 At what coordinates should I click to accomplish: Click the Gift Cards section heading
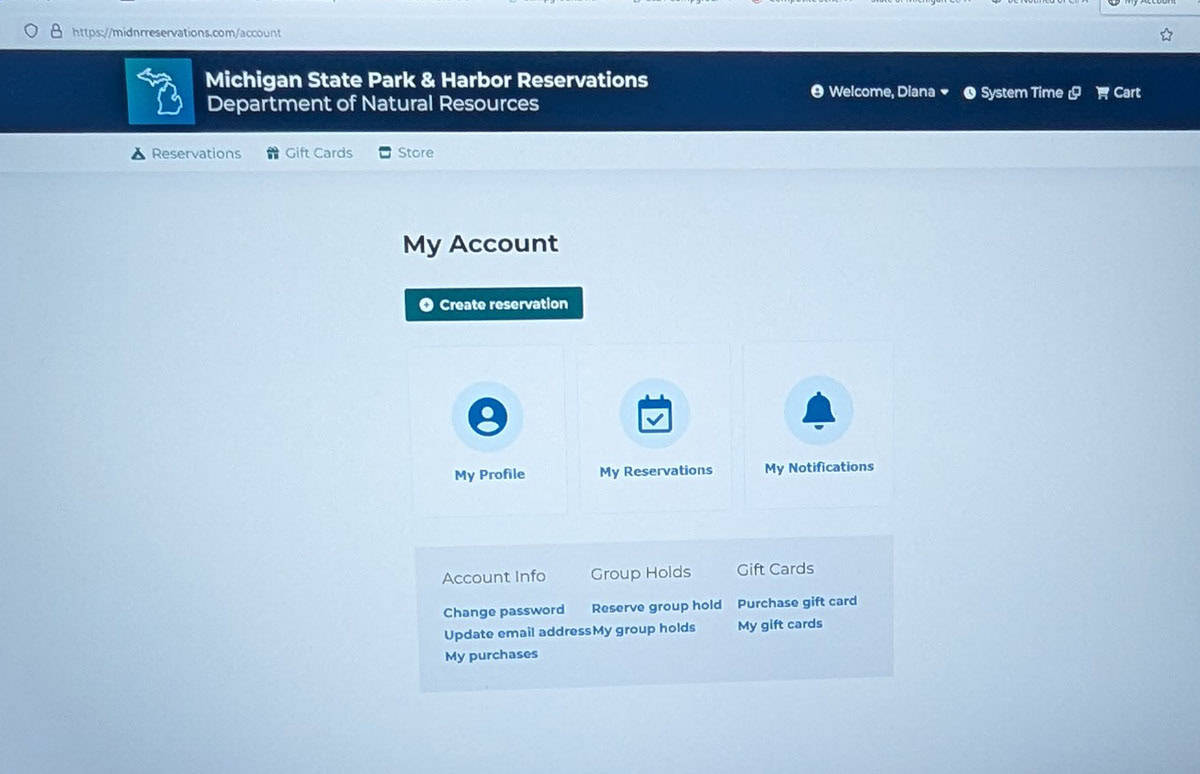point(775,569)
